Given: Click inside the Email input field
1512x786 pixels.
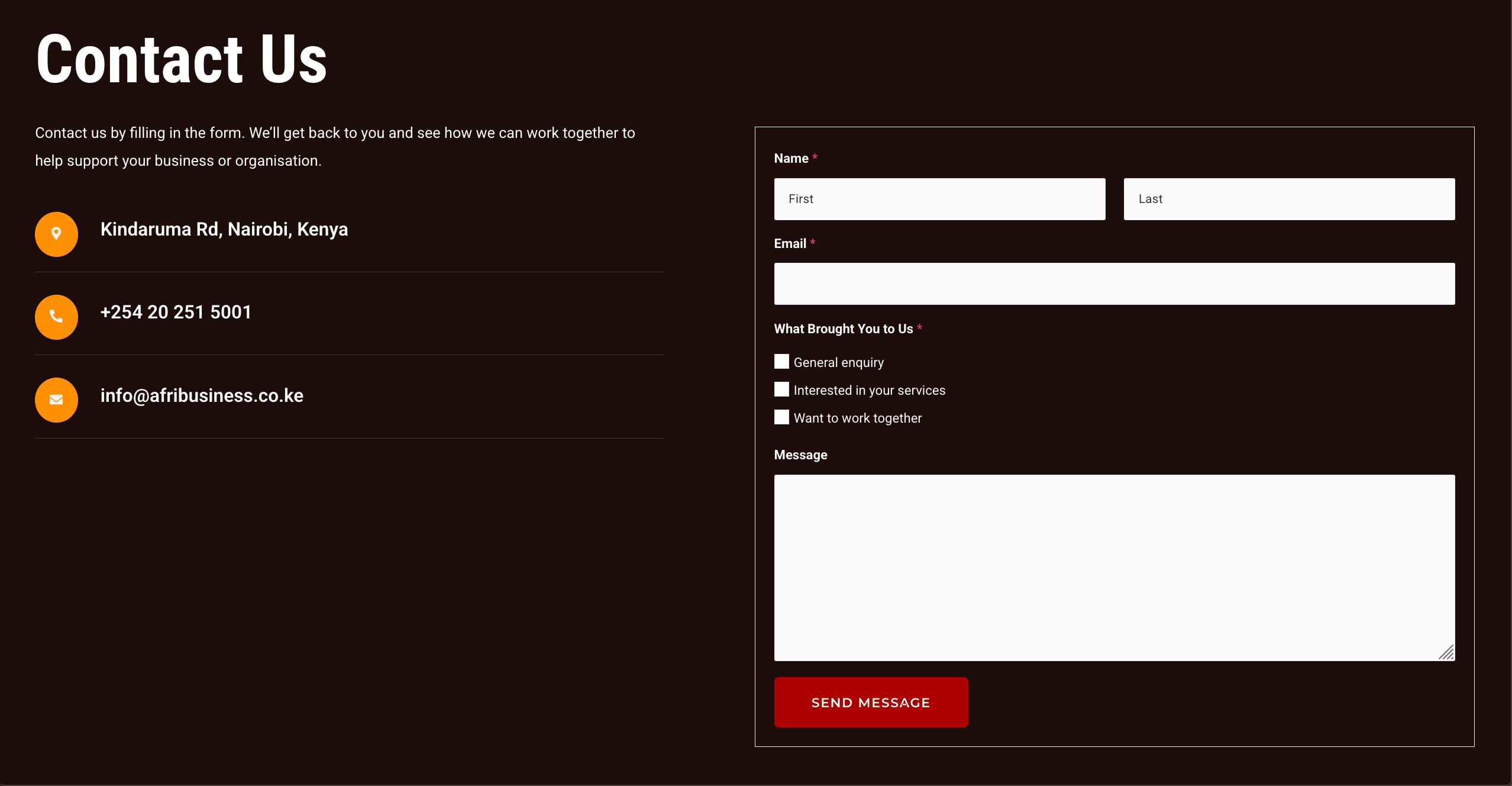Looking at the screenshot, I should [1114, 284].
